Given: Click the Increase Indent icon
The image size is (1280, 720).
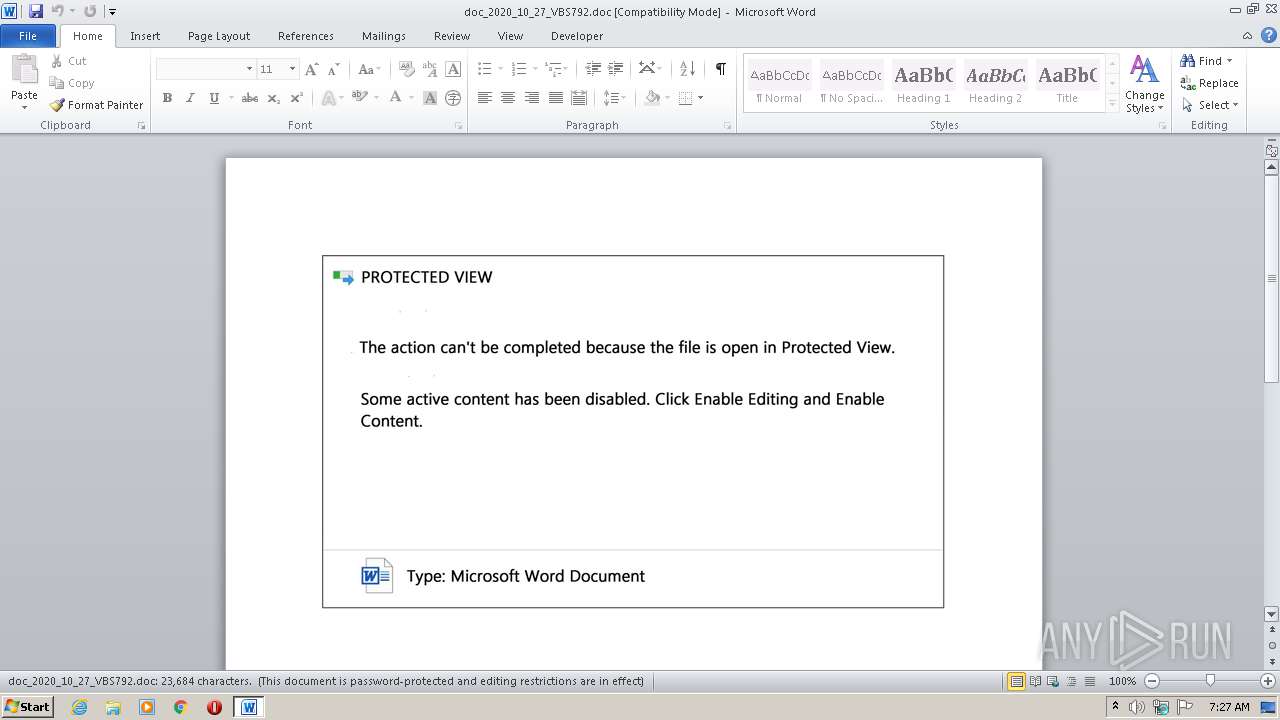Looking at the screenshot, I should [x=617, y=69].
